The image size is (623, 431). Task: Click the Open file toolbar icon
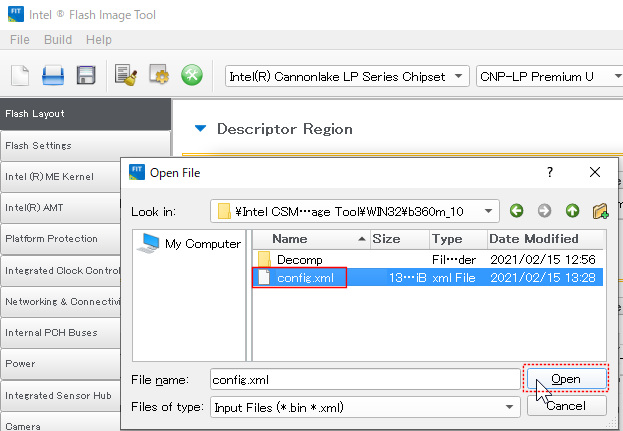[x=53, y=76]
